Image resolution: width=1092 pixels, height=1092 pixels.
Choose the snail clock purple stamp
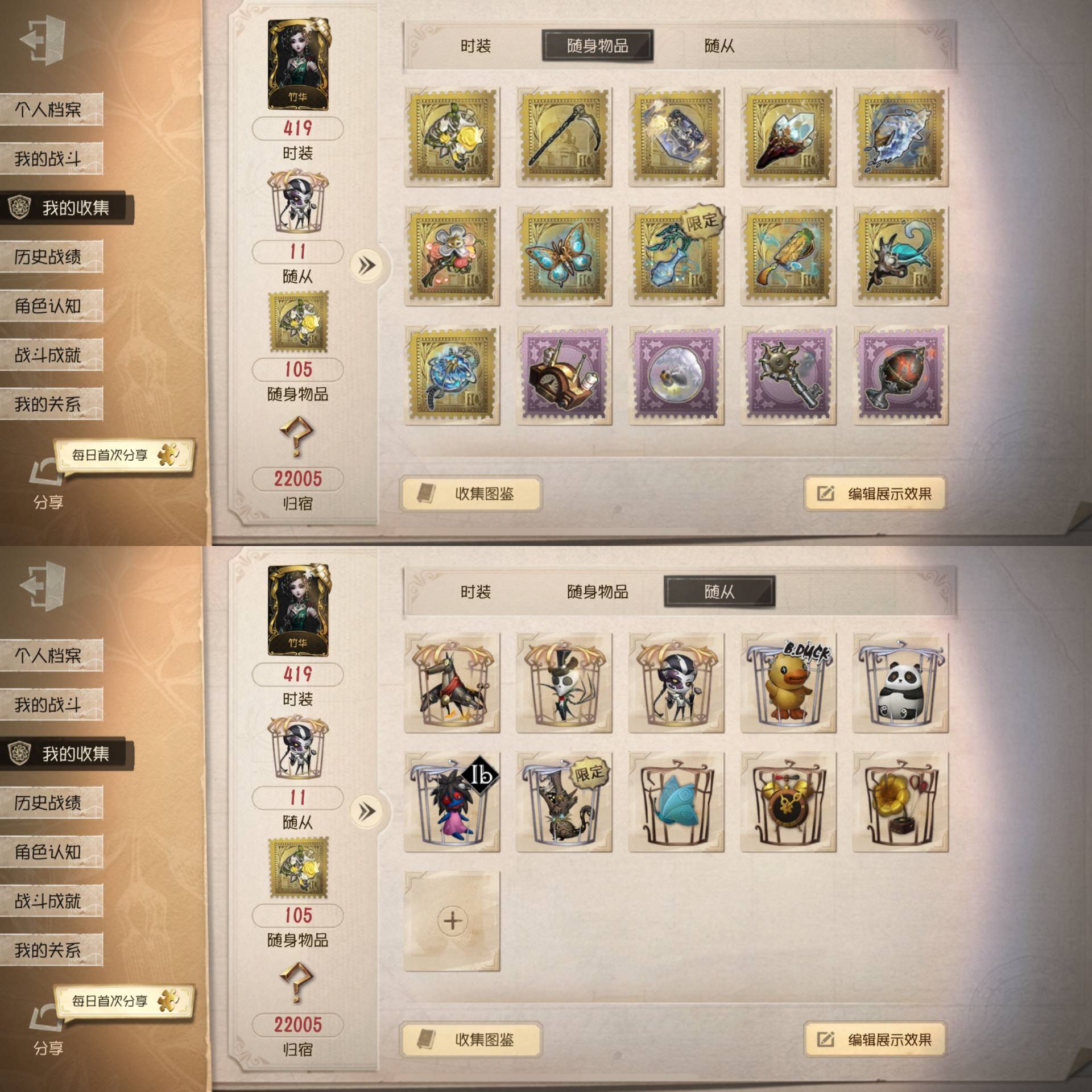click(564, 376)
